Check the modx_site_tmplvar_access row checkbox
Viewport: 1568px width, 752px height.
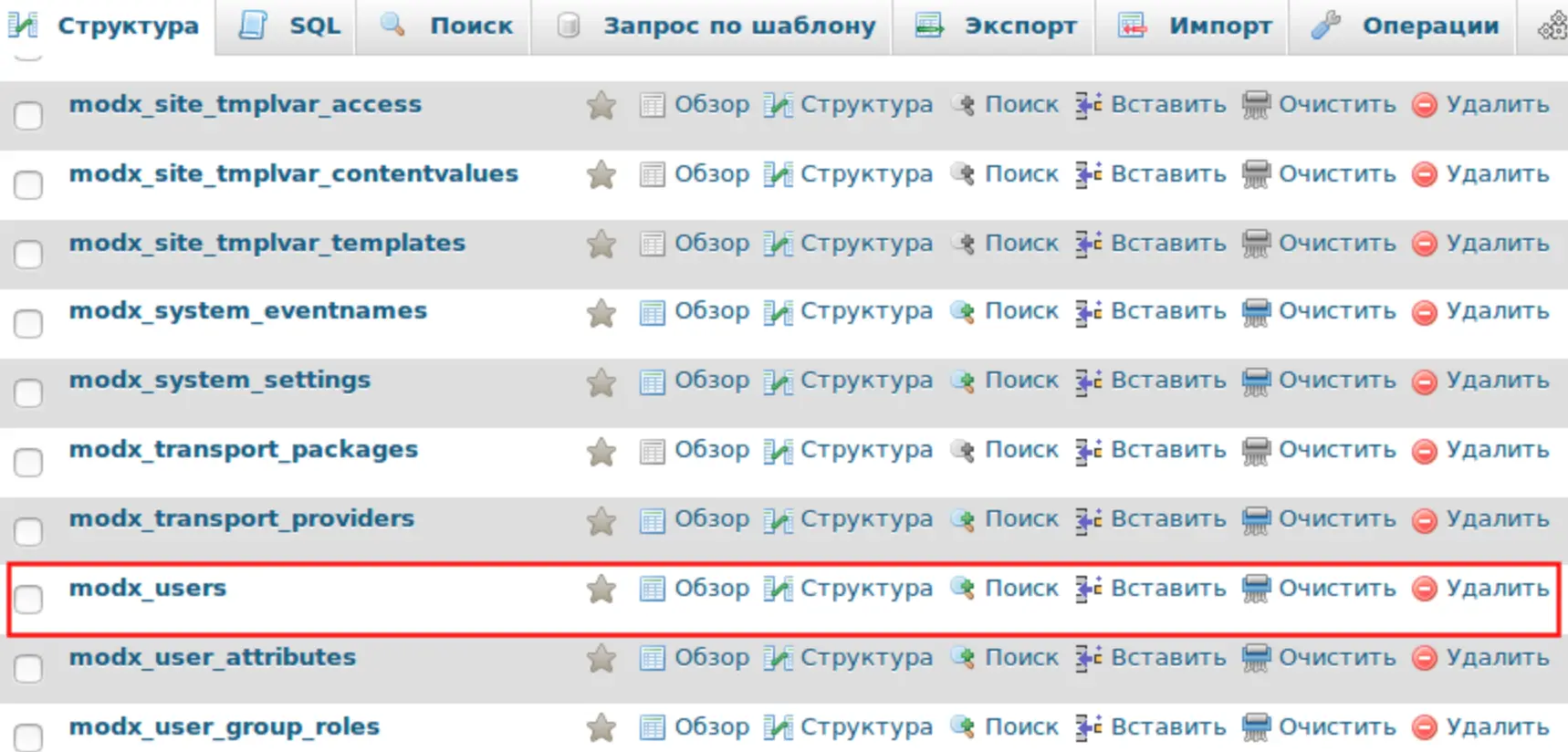(x=28, y=116)
